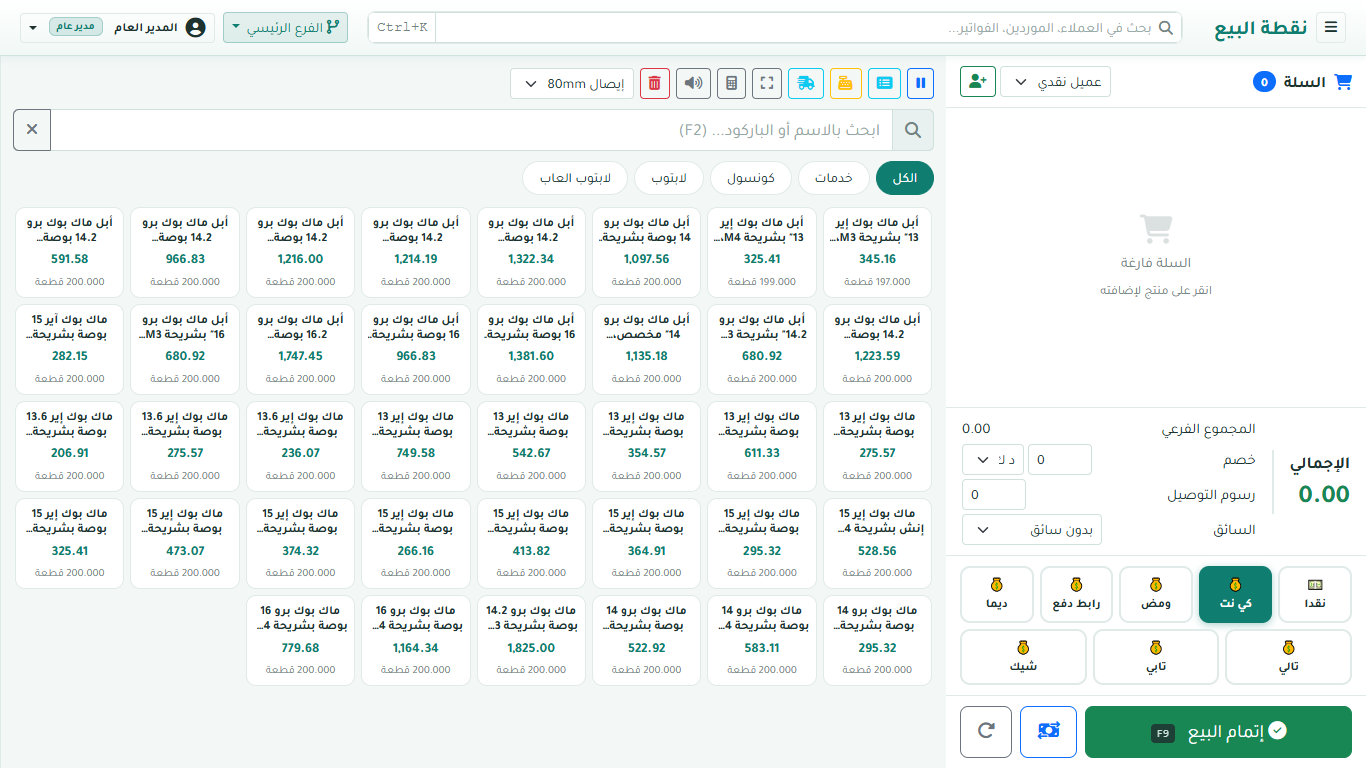The width and height of the screenshot is (1366, 768).
Task: Click the user avatar icon beside المدير العام
Action: (196, 28)
